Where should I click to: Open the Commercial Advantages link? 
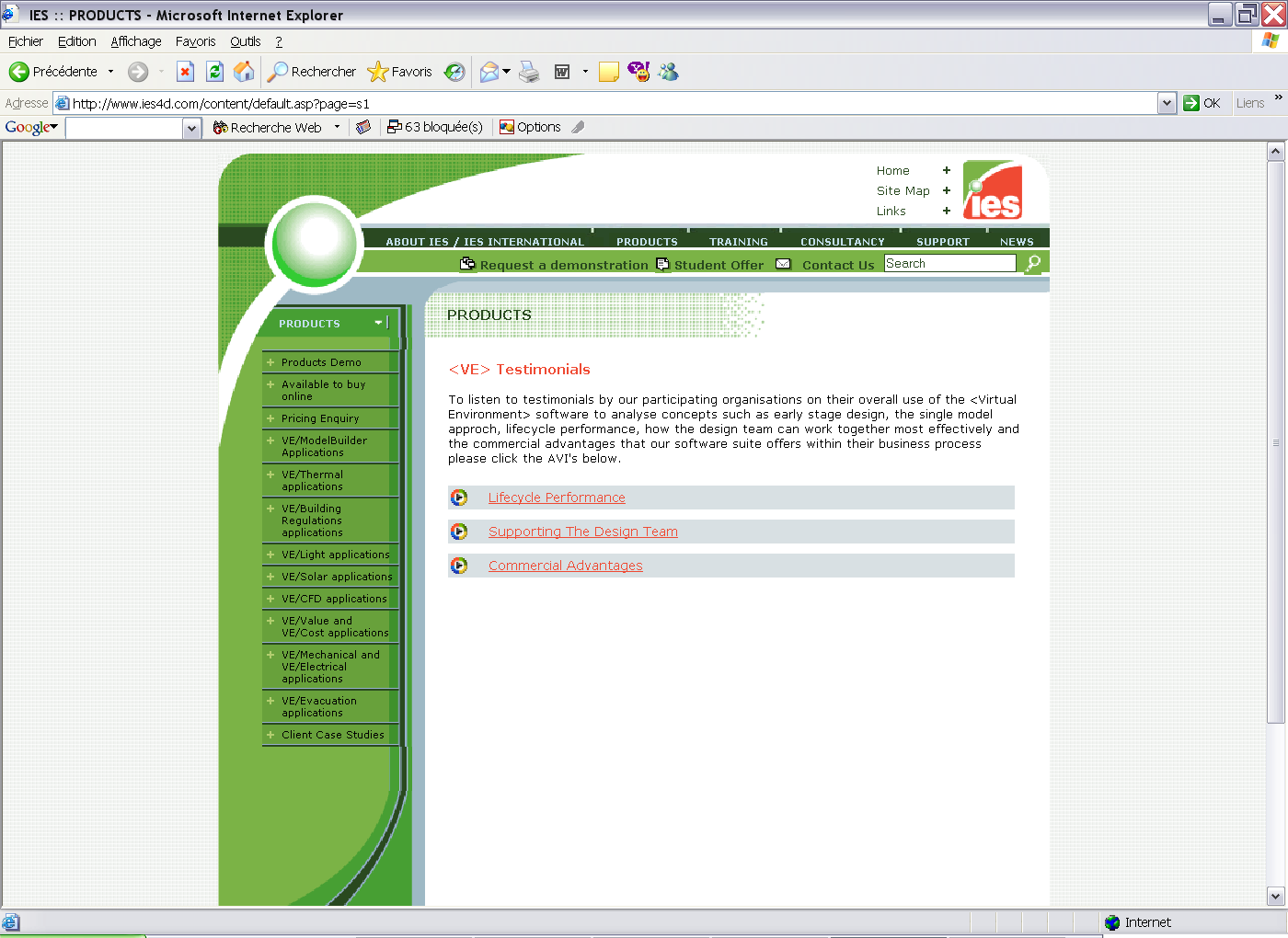click(565, 566)
